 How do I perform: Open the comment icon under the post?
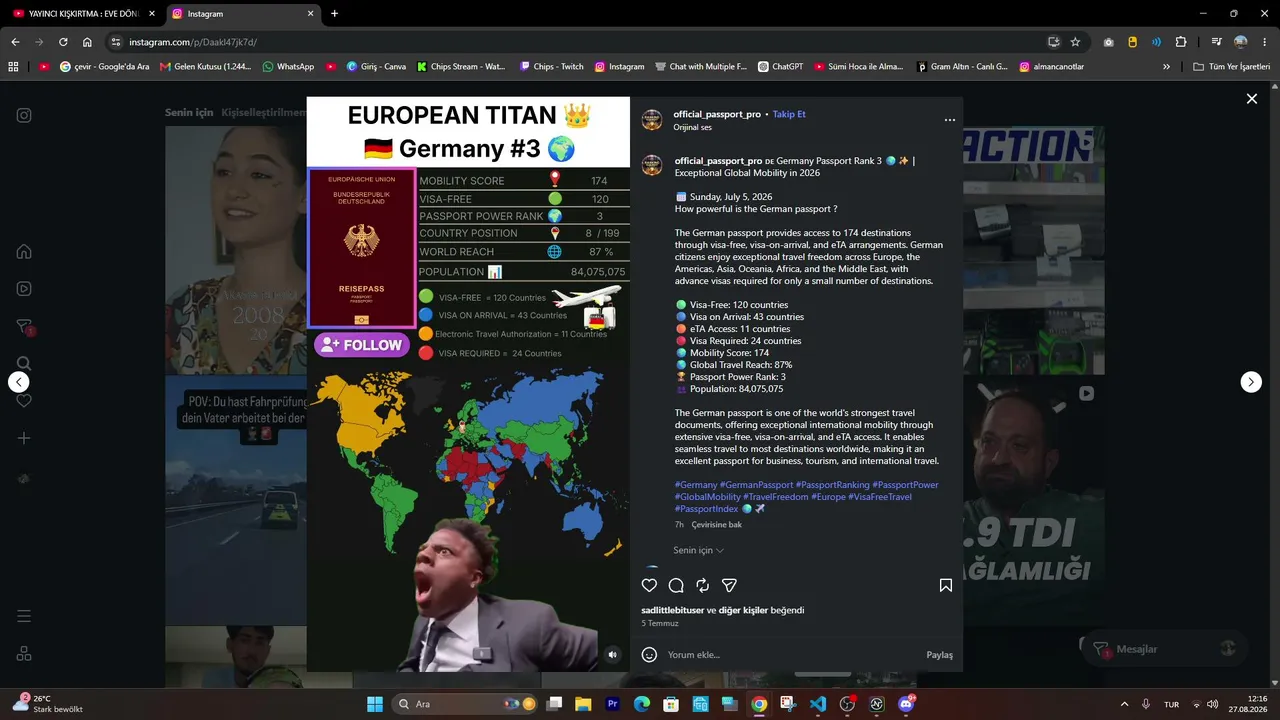point(676,585)
